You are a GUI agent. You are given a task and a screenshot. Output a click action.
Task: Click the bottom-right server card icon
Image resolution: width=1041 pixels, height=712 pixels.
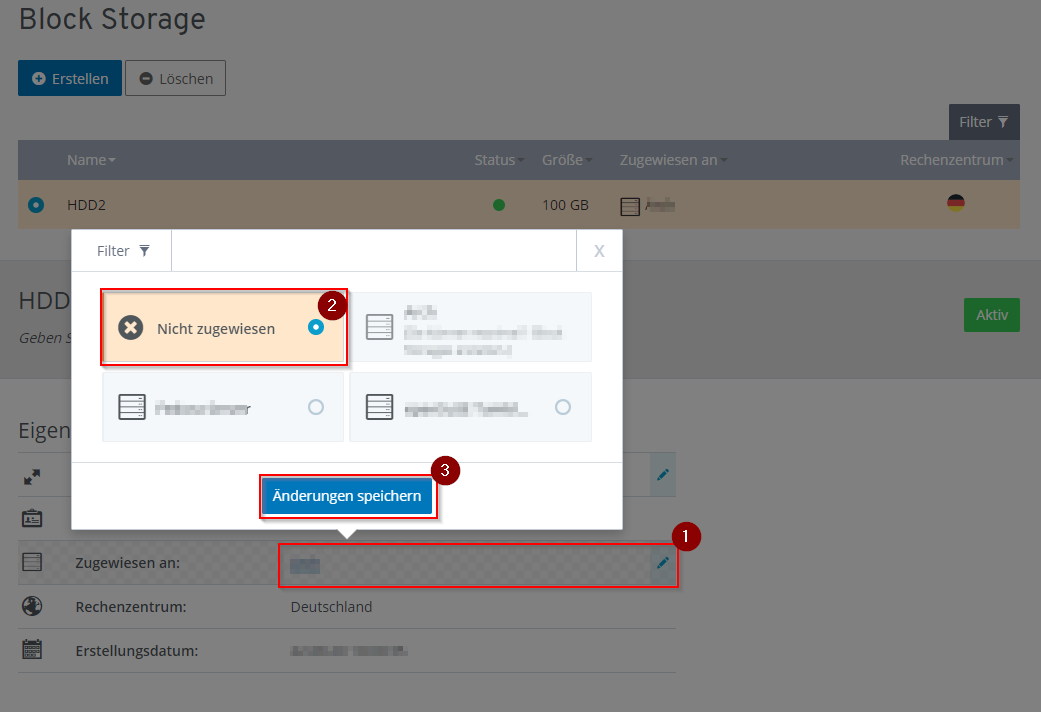point(380,407)
